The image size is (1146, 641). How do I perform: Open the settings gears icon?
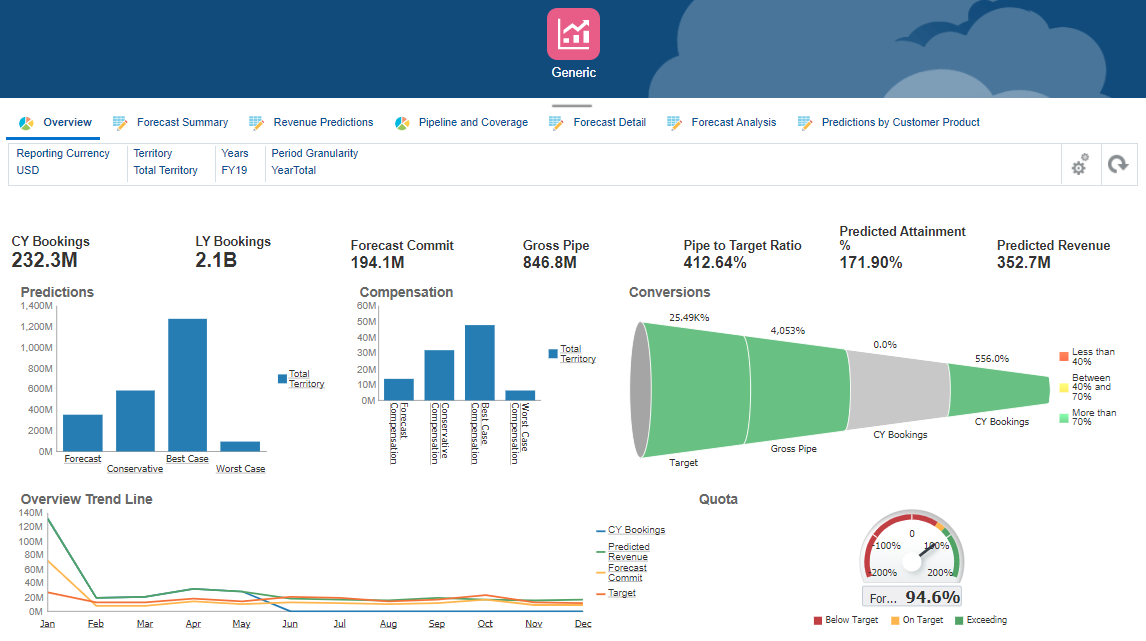coord(1079,164)
